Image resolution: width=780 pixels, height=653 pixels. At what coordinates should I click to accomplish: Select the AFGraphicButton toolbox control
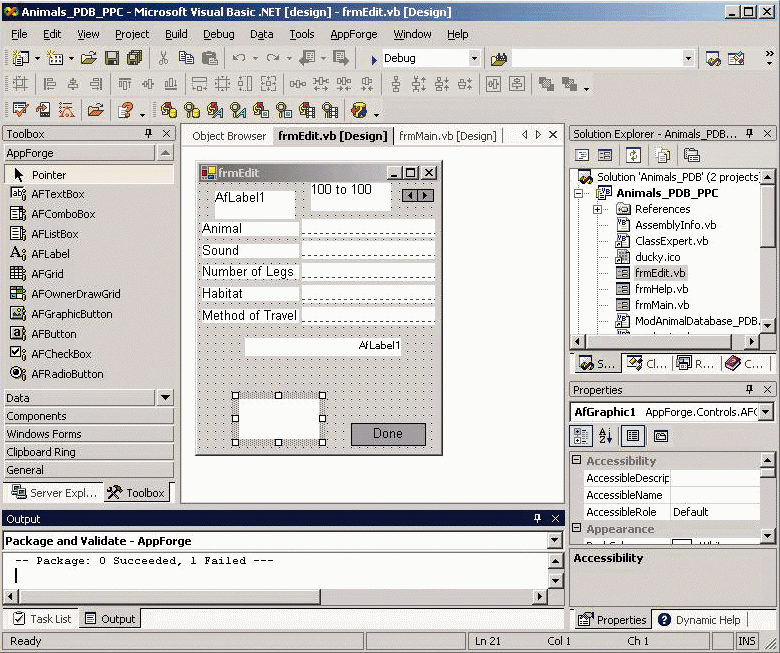(71, 314)
